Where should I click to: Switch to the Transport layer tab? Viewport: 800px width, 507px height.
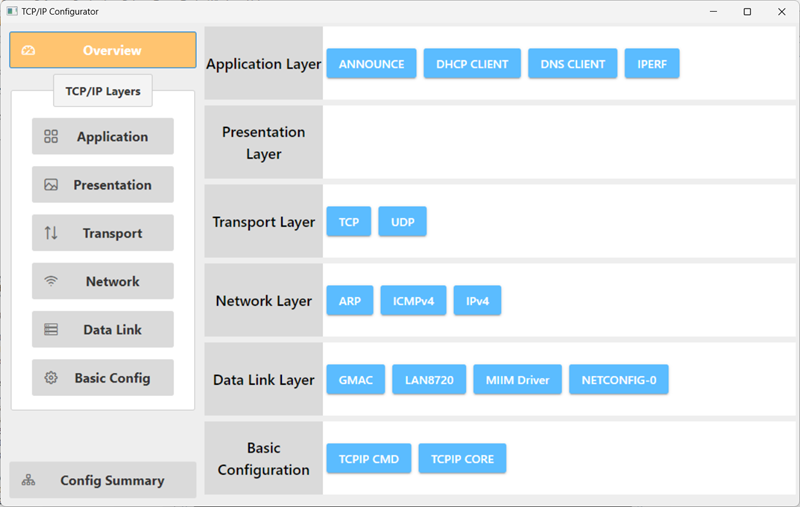point(103,233)
